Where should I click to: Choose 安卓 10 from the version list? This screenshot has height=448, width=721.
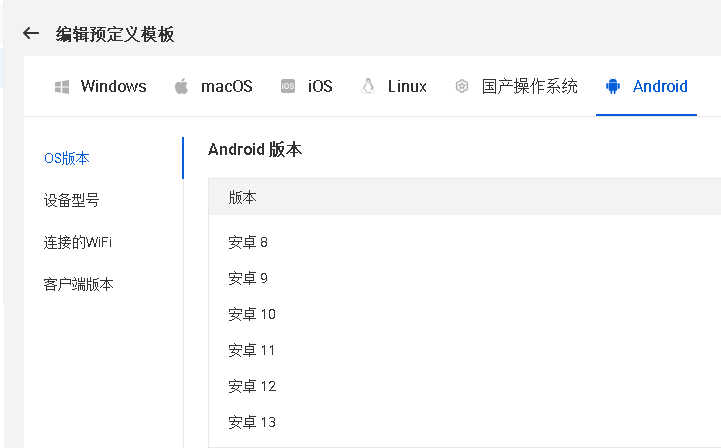point(252,314)
